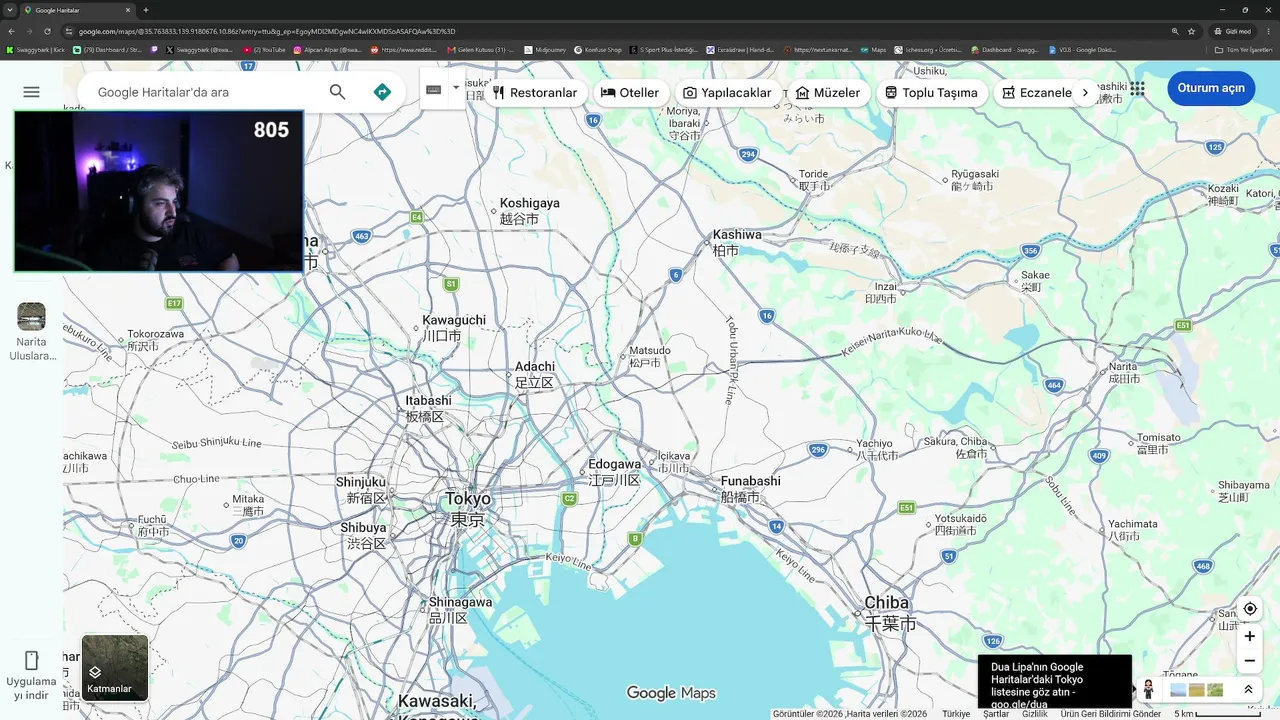This screenshot has width=1280, height=720.
Task: Open the Şartlar terms link
Action: 996,714
